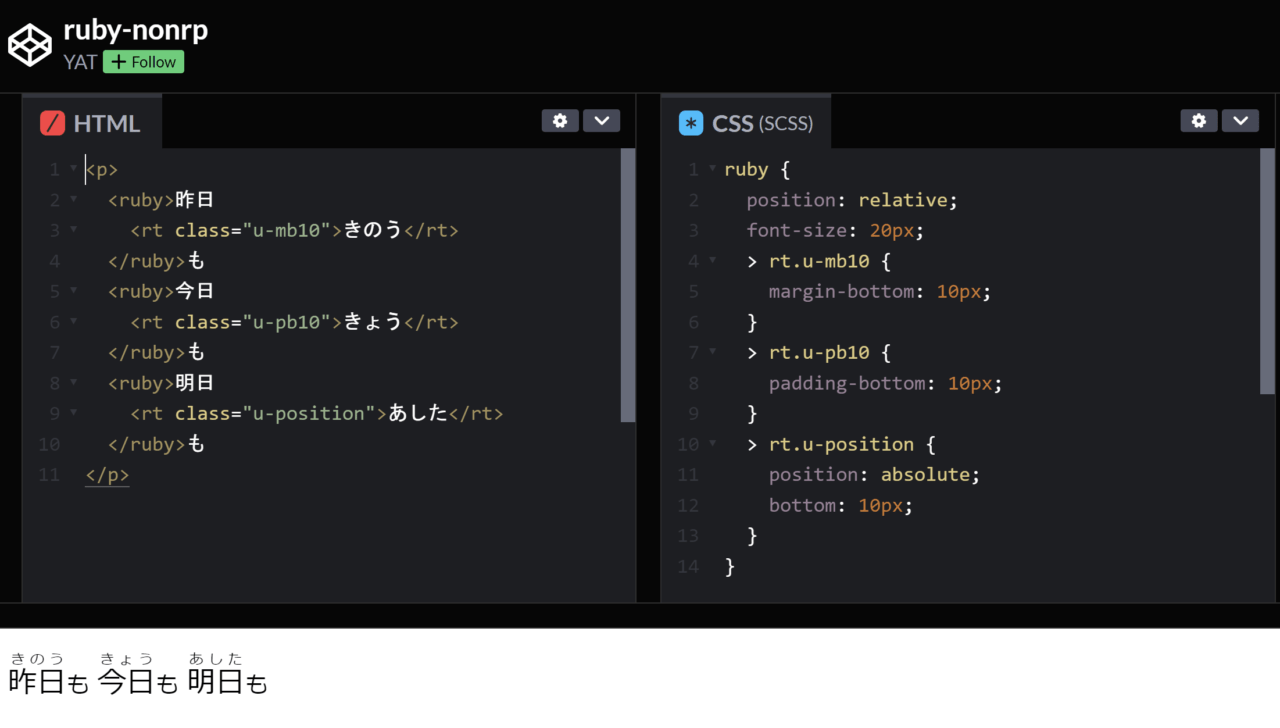Collapse the CSS fold arrow on line 1
1280x728 pixels.
pyautogui.click(x=712, y=169)
